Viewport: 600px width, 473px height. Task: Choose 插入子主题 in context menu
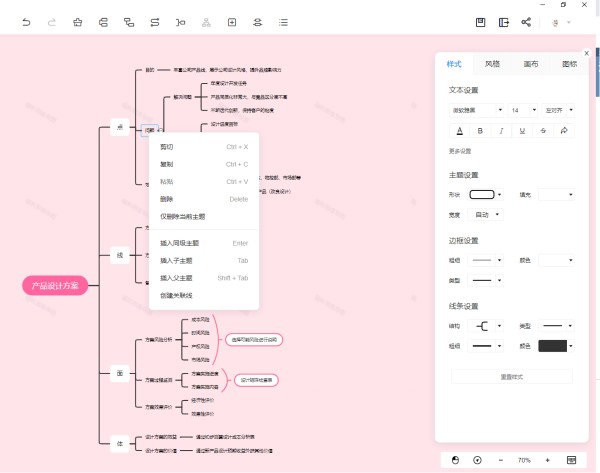pos(204,261)
